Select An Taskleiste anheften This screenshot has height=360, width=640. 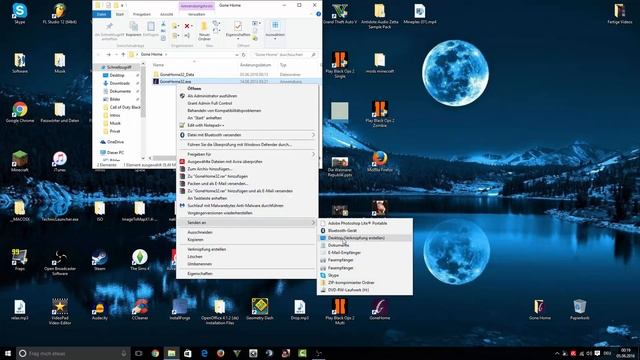[x=248, y=198]
